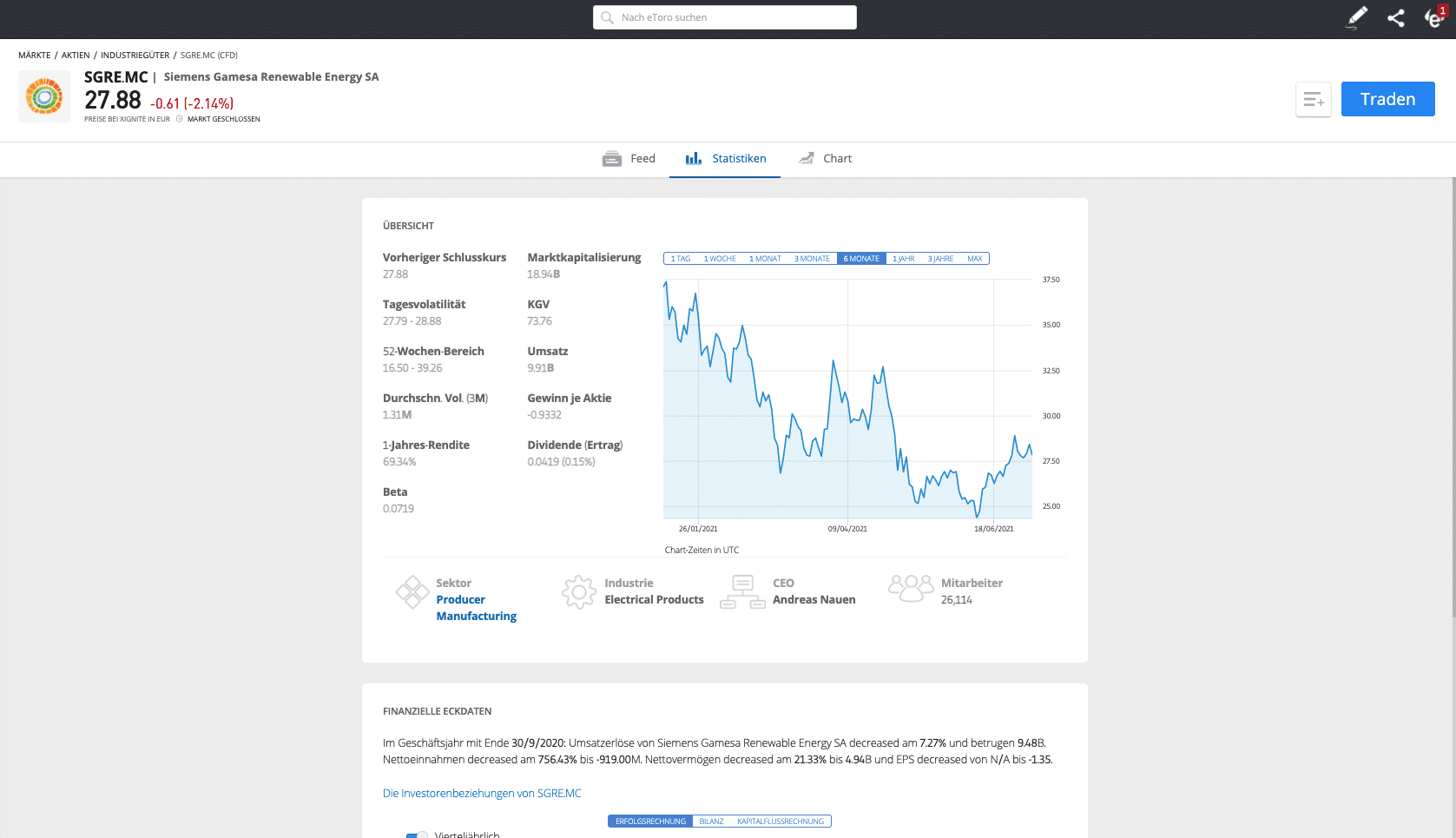Image resolution: width=1456 pixels, height=838 pixels.
Task: Click the Traden button
Action: (x=1387, y=99)
